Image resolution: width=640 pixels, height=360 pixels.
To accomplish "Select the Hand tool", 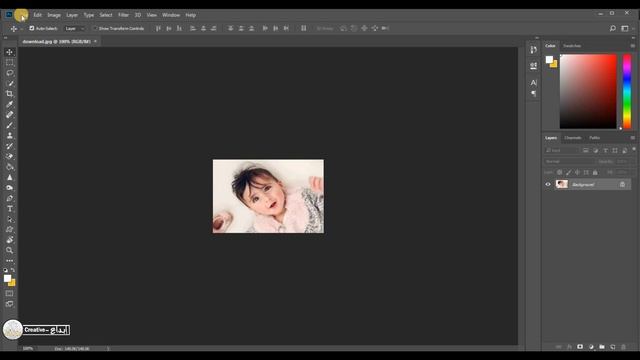I will pos(9,240).
